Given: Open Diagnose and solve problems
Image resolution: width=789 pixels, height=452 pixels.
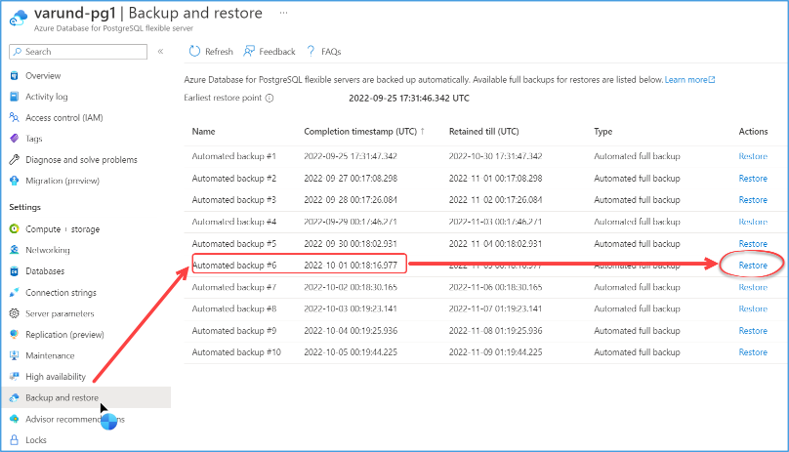Looking at the screenshot, I should click(x=81, y=160).
